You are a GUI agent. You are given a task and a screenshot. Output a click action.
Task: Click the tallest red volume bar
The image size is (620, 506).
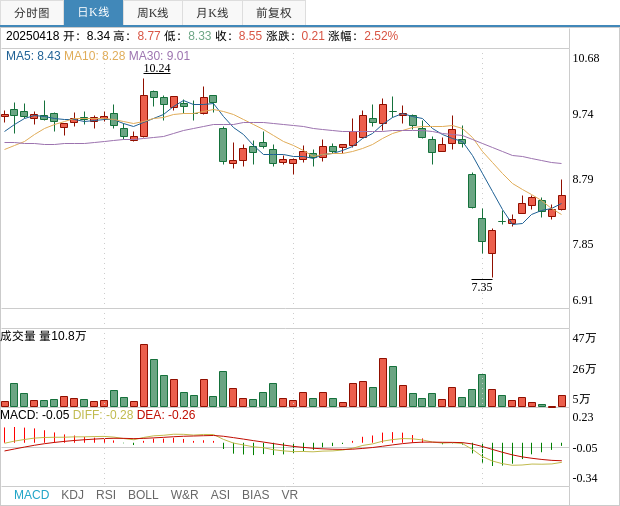click(x=144, y=375)
